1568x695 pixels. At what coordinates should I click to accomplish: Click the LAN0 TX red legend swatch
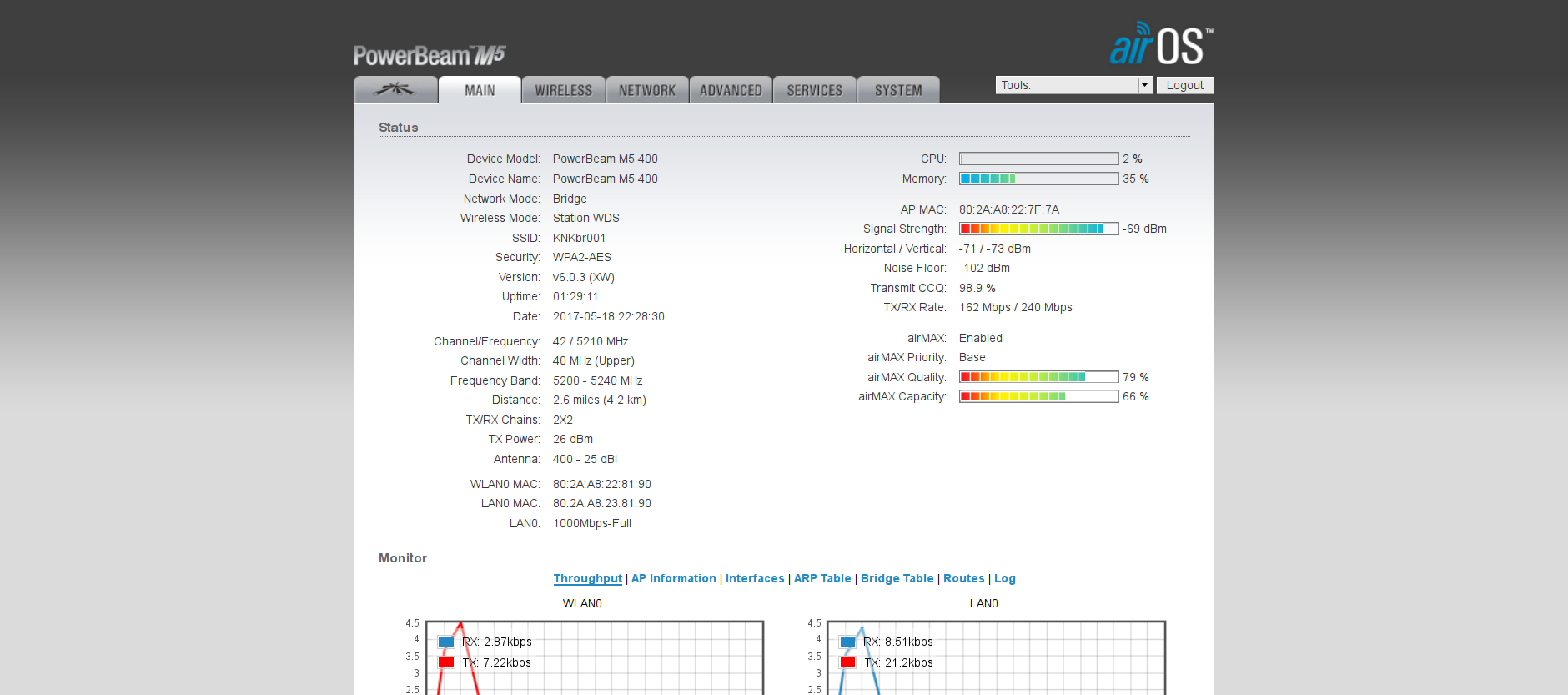pyautogui.click(x=848, y=662)
